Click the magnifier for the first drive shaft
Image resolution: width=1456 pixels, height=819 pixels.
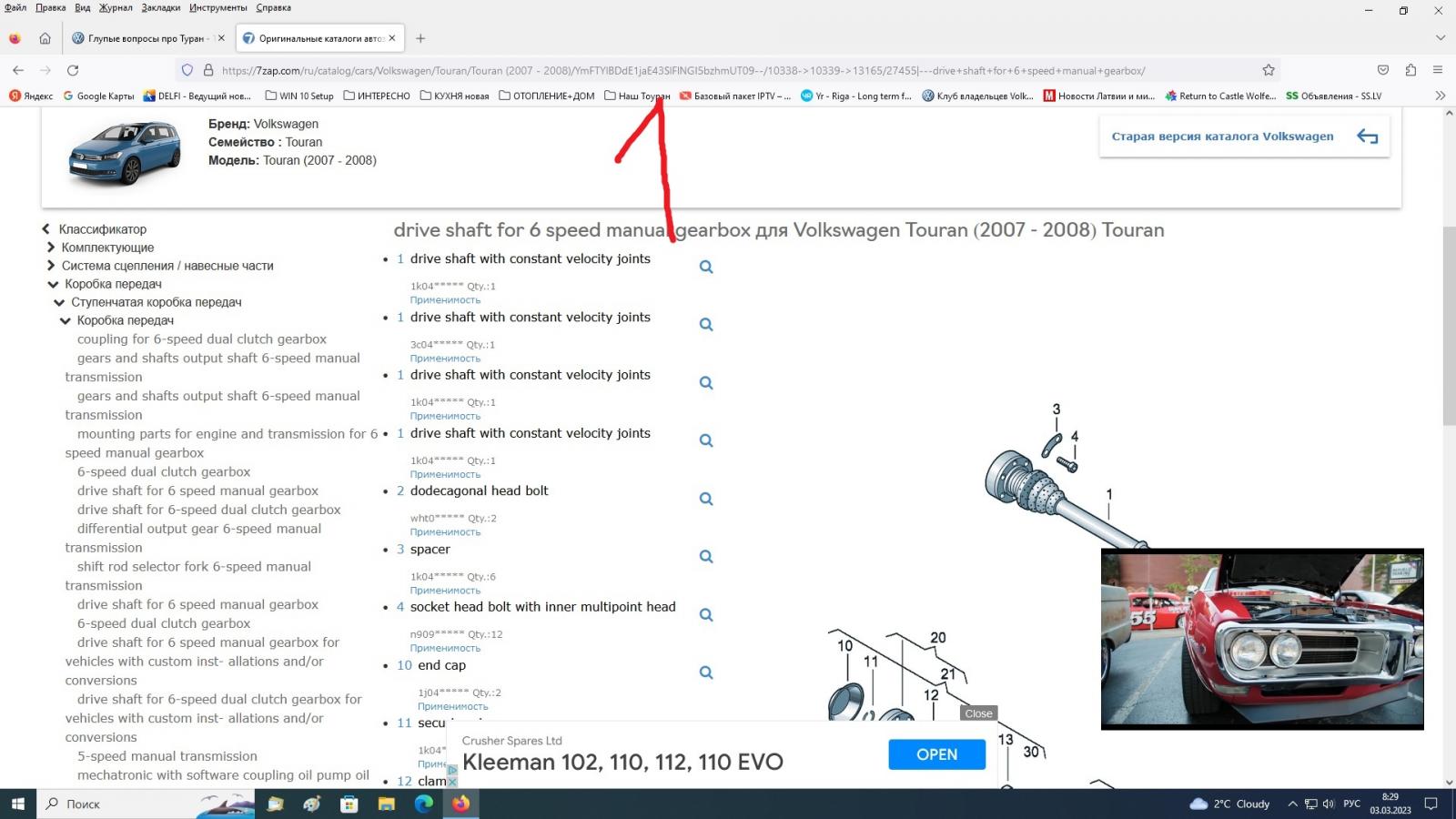706,267
